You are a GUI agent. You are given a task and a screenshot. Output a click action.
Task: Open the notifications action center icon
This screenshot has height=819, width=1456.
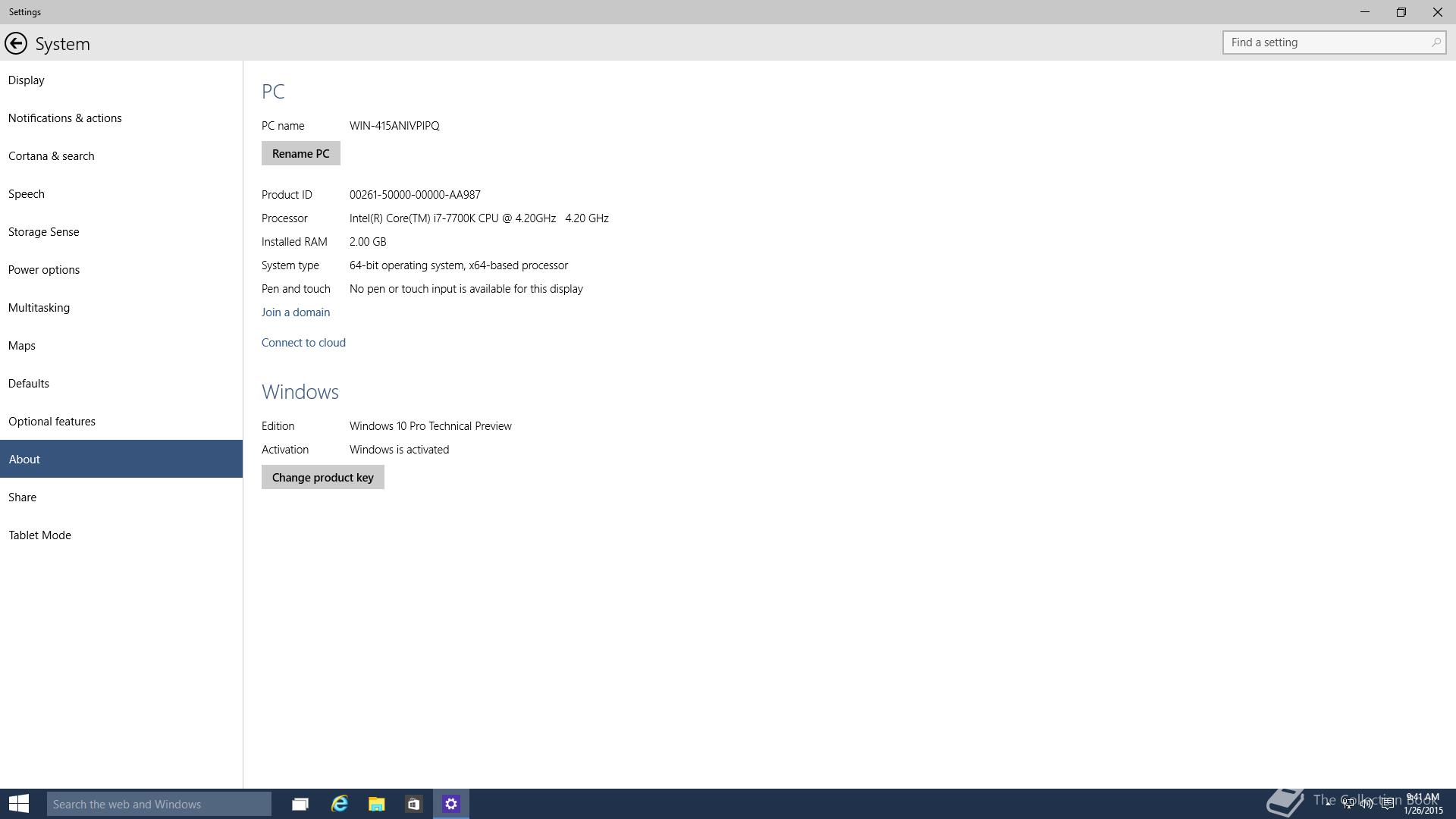1387,804
